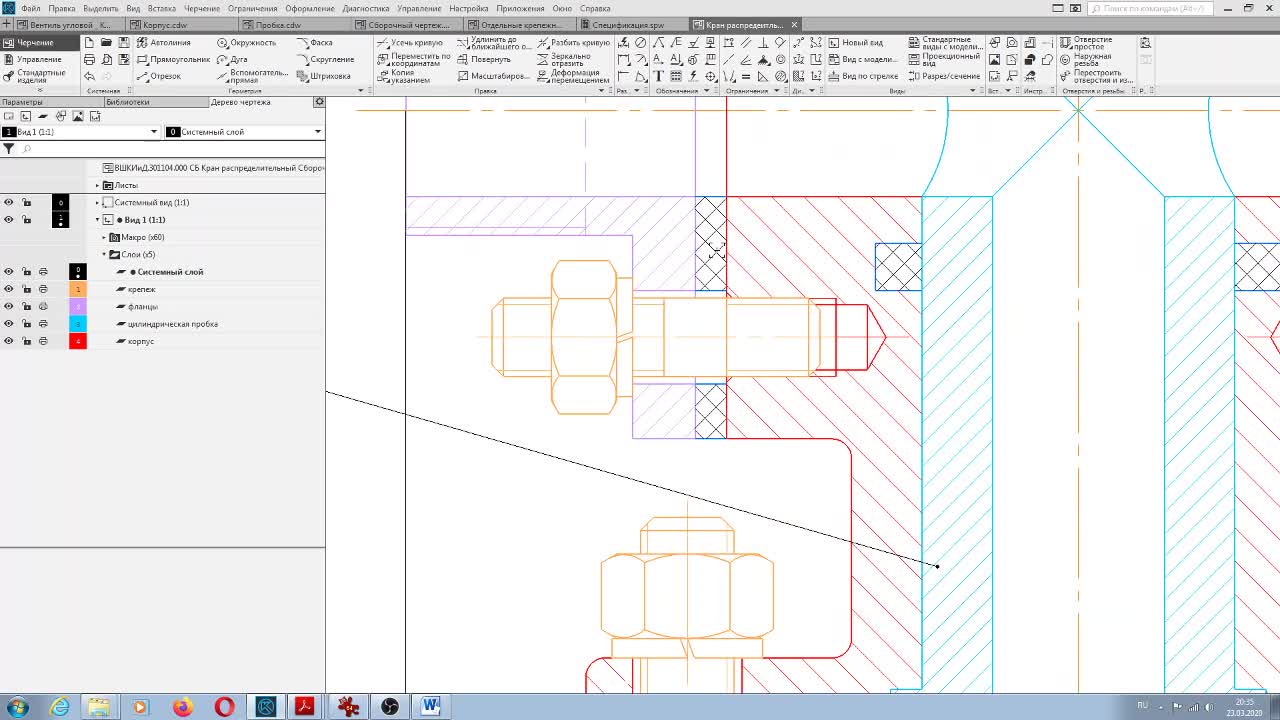Hide the фланцы layer
The image size is (1280, 720).
click(9, 307)
